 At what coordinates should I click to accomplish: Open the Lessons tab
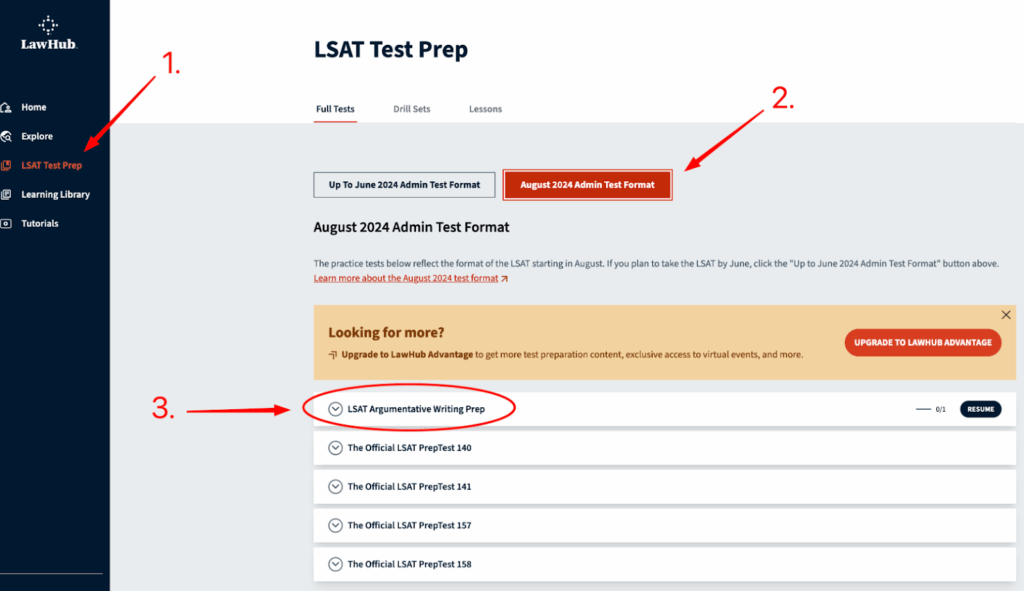485,109
